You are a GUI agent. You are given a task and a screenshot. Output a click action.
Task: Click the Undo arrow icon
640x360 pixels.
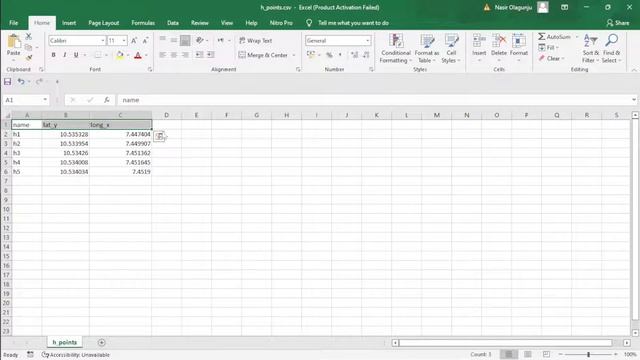tap(21, 82)
